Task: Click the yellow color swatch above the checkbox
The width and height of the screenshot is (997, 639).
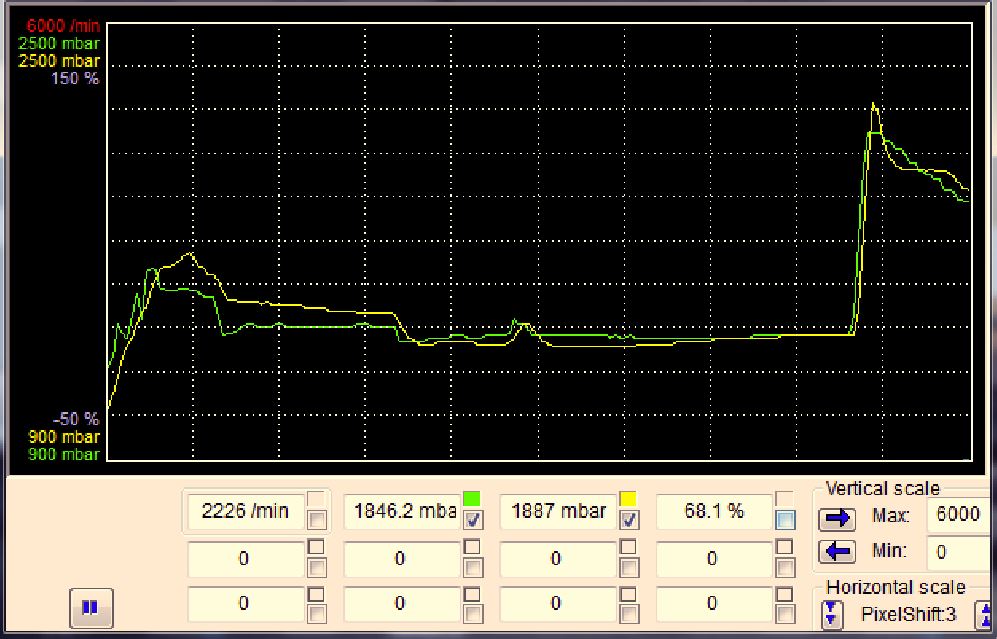Action: [628, 499]
